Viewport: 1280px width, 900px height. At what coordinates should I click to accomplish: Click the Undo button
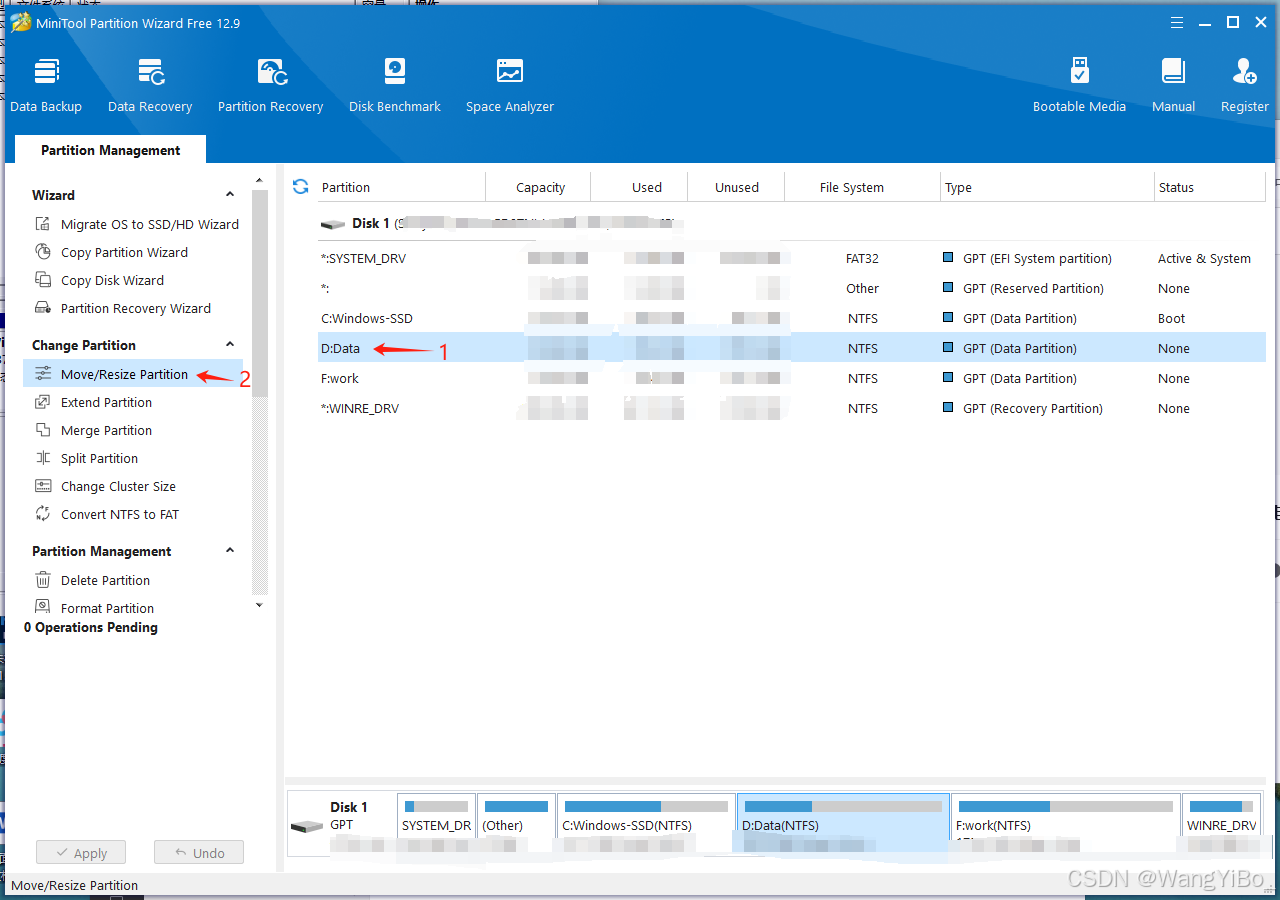(x=199, y=853)
